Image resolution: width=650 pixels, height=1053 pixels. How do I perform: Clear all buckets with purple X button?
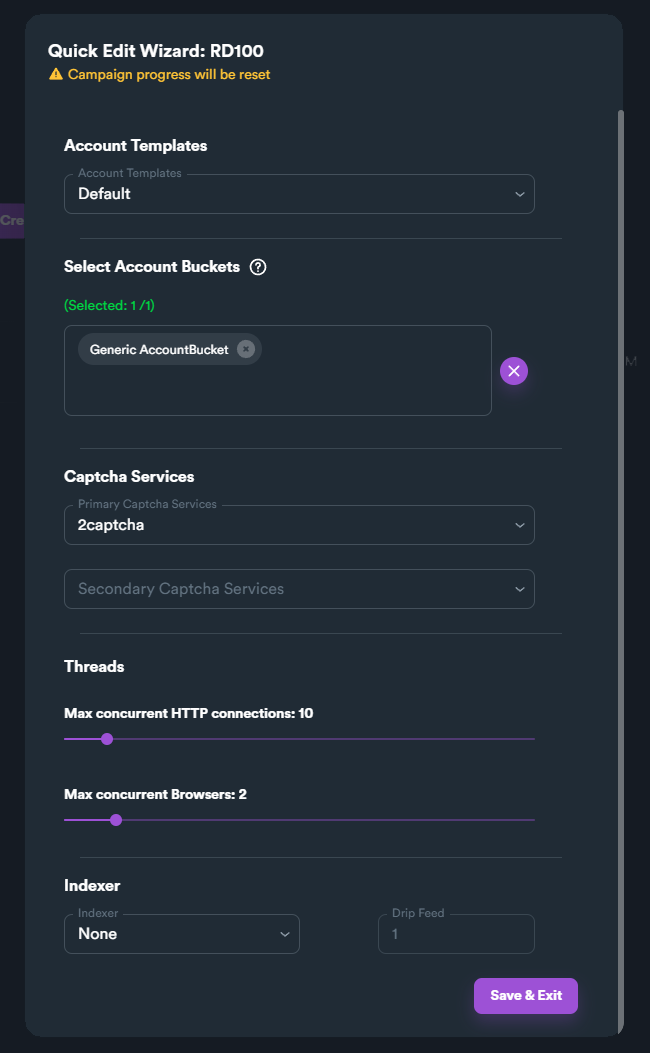(514, 371)
